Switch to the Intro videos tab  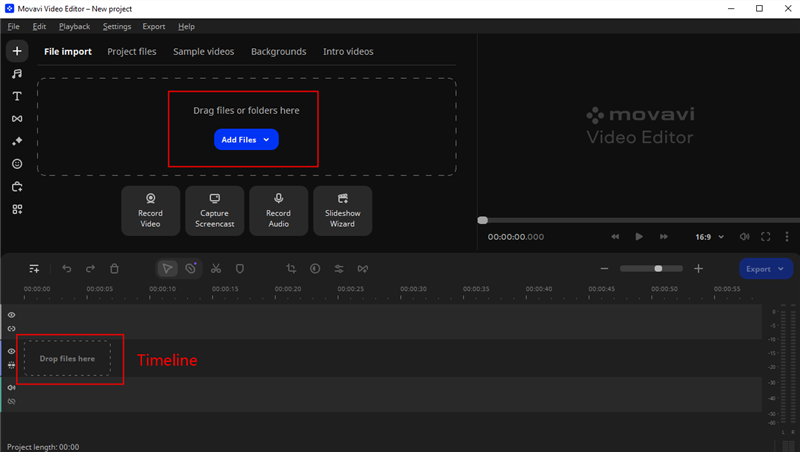pyautogui.click(x=348, y=52)
